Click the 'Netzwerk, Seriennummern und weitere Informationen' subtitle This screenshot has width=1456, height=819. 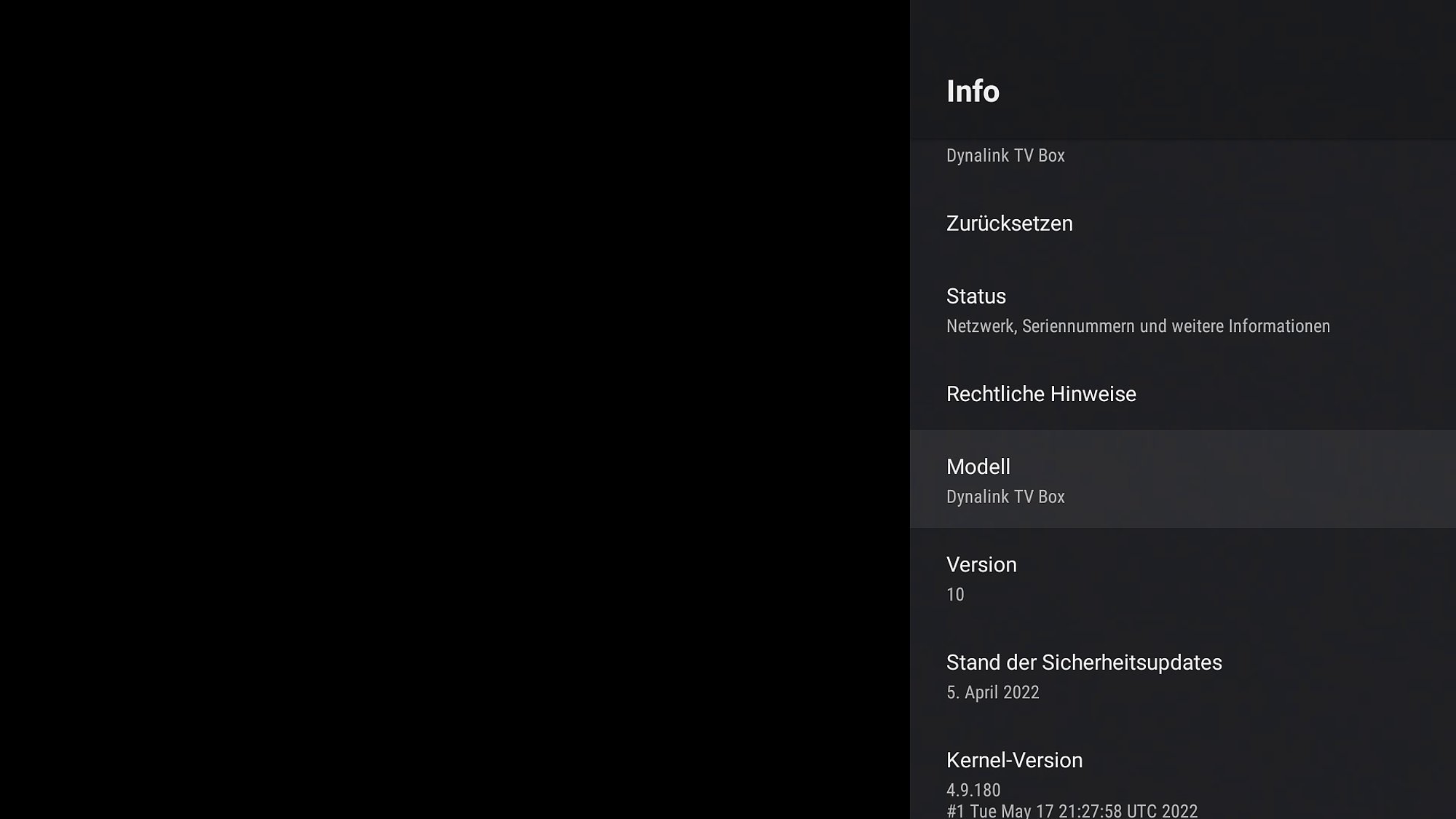tap(1138, 326)
